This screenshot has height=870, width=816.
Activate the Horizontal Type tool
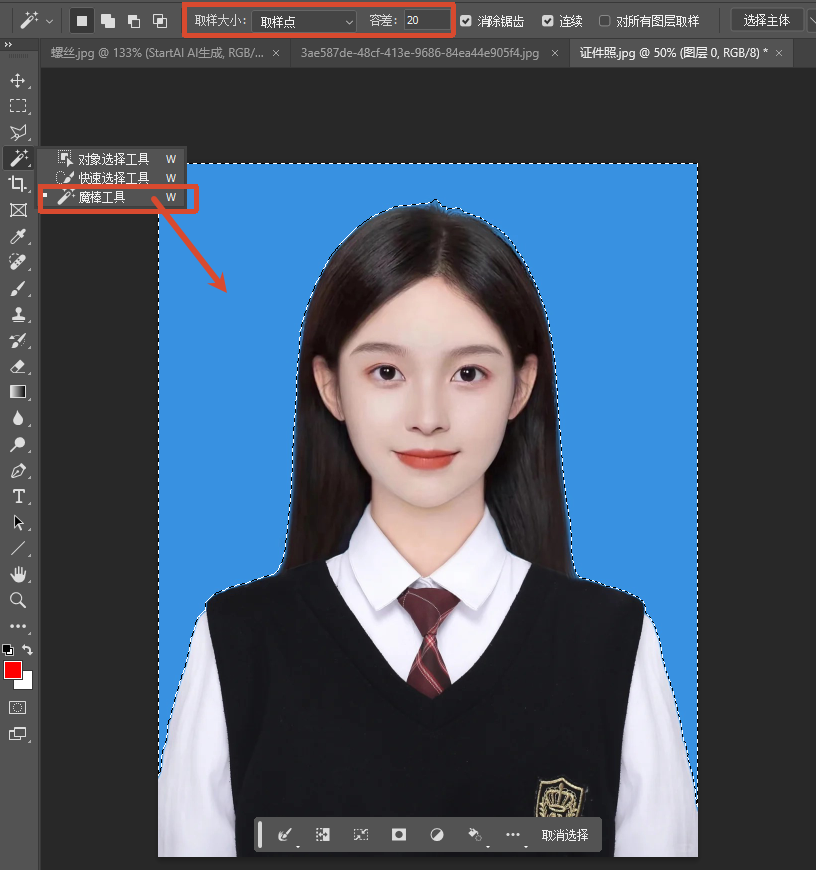18,496
